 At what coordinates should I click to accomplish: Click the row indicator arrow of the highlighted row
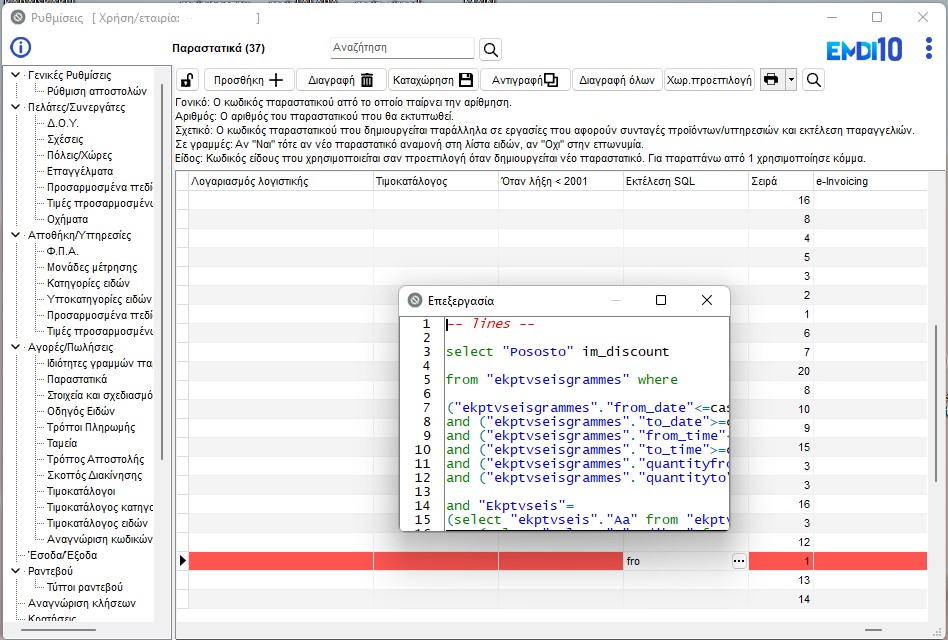point(183,561)
